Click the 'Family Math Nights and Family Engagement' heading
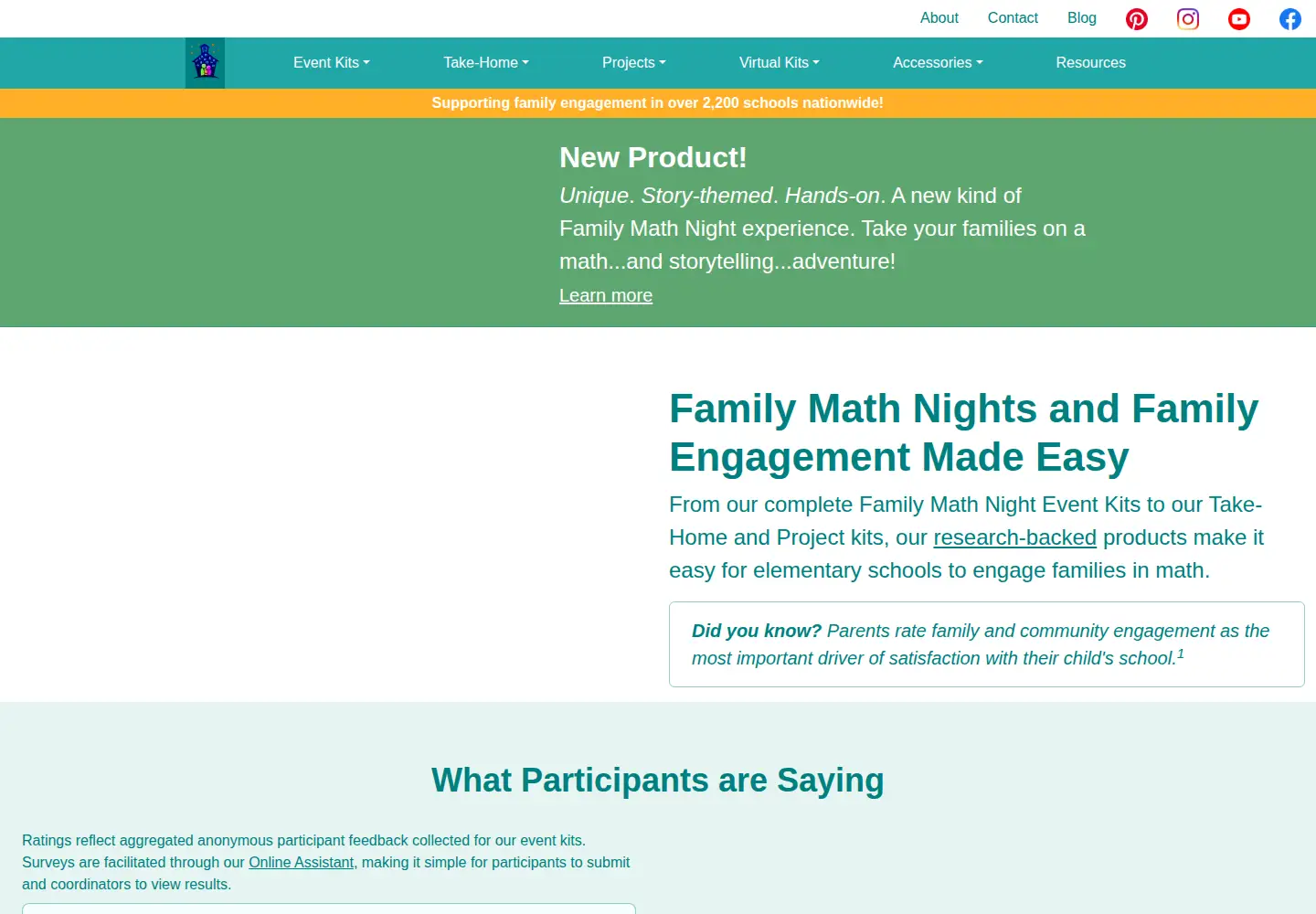This screenshot has width=1316, height=914. pyautogui.click(x=964, y=432)
